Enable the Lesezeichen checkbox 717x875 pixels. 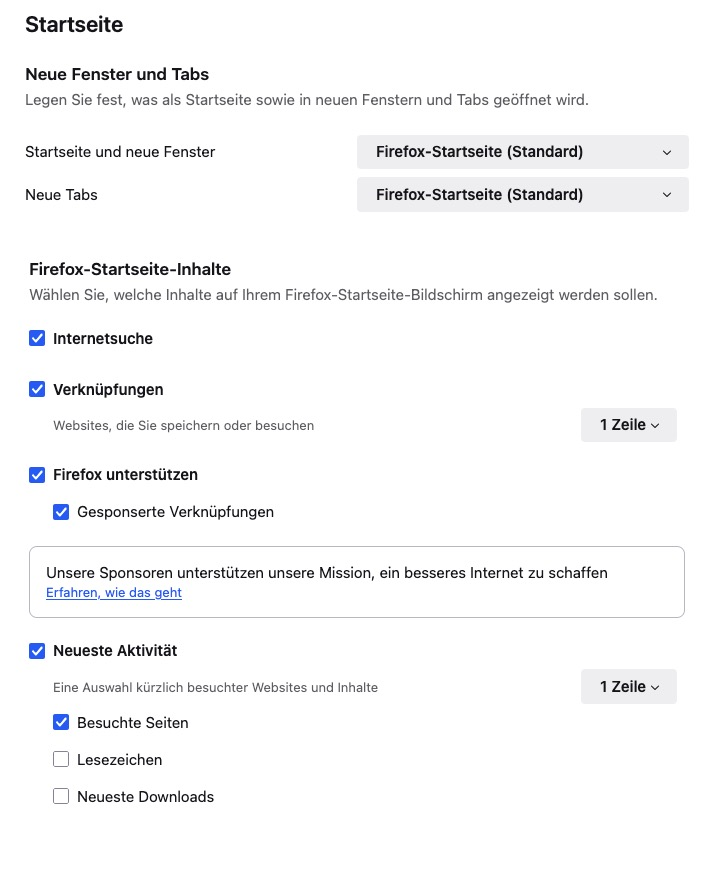point(61,760)
